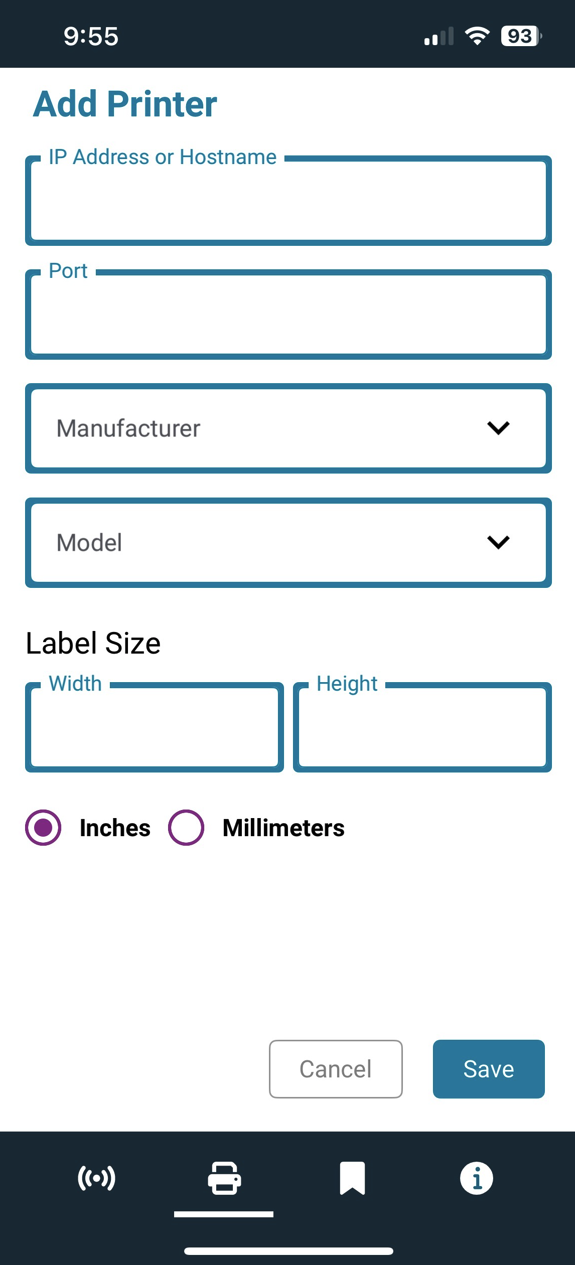Focus the Port input field

(x=288, y=314)
